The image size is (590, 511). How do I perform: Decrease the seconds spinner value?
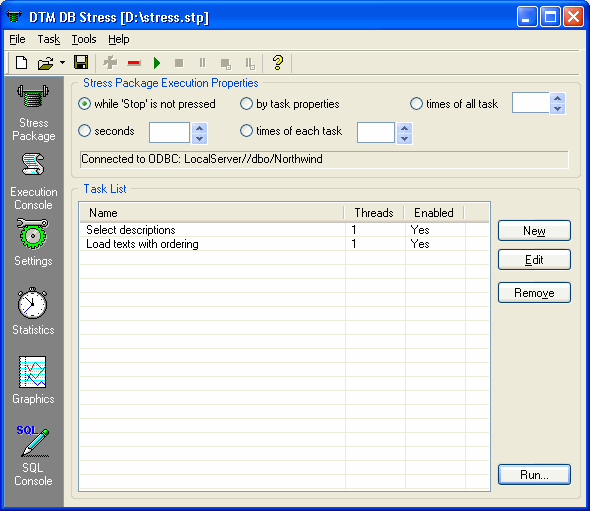tap(199, 138)
